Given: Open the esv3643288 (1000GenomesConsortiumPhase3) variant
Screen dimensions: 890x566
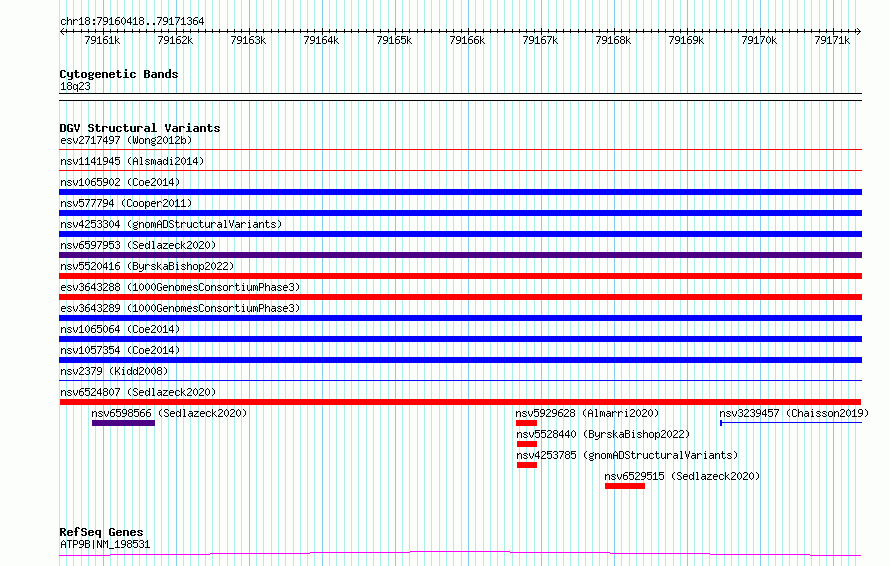Looking at the screenshot, I should point(180,287).
